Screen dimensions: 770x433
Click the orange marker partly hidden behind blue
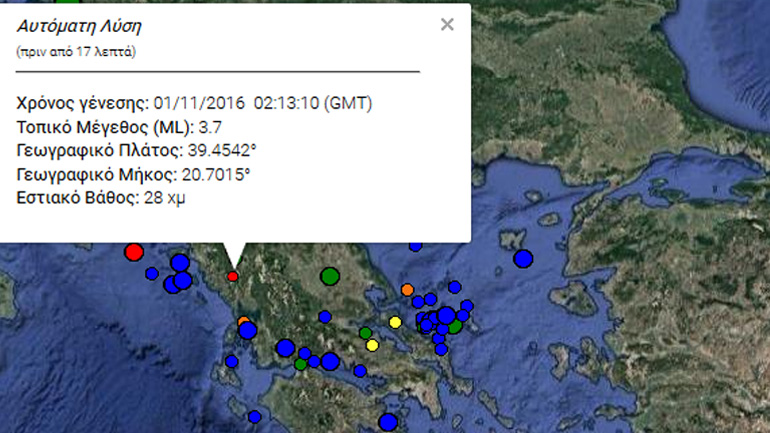(x=242, y=323)
